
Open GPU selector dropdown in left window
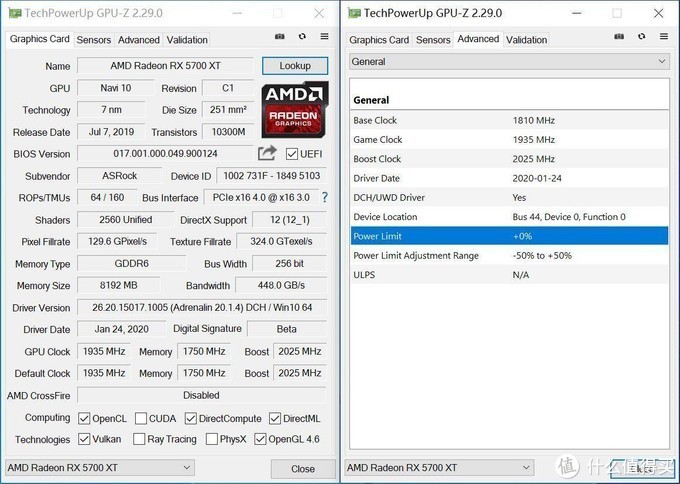pyautogui.click(x=100, y=468)
